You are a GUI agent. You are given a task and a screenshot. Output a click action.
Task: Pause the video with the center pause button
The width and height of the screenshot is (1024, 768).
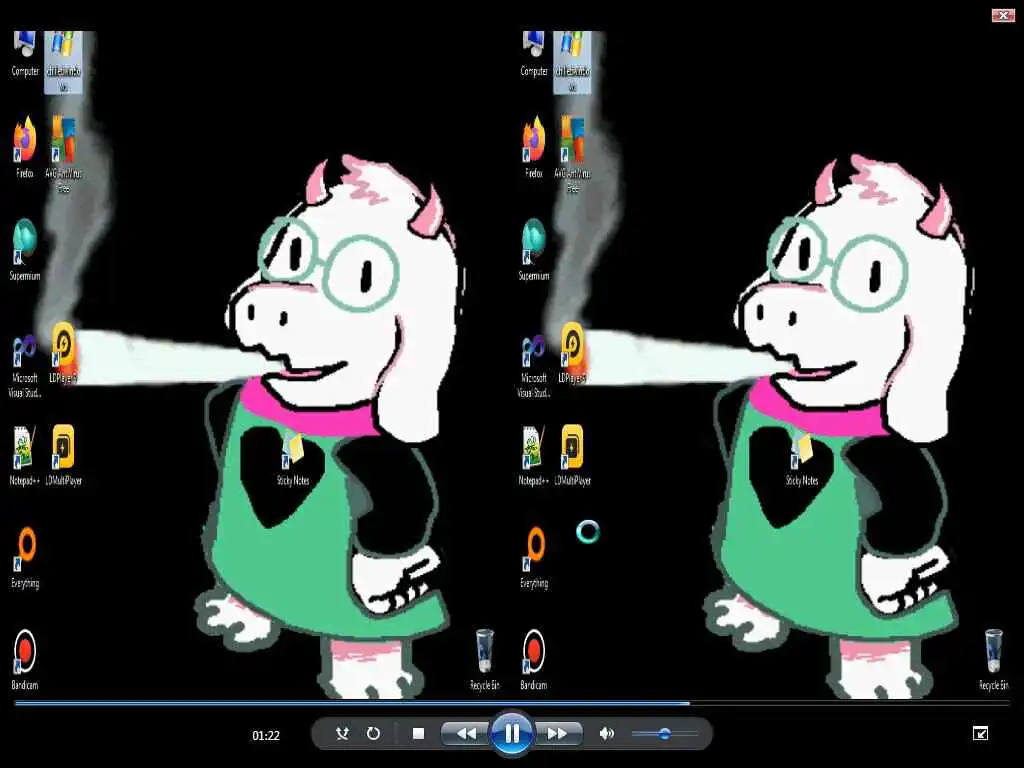(512, 734)
